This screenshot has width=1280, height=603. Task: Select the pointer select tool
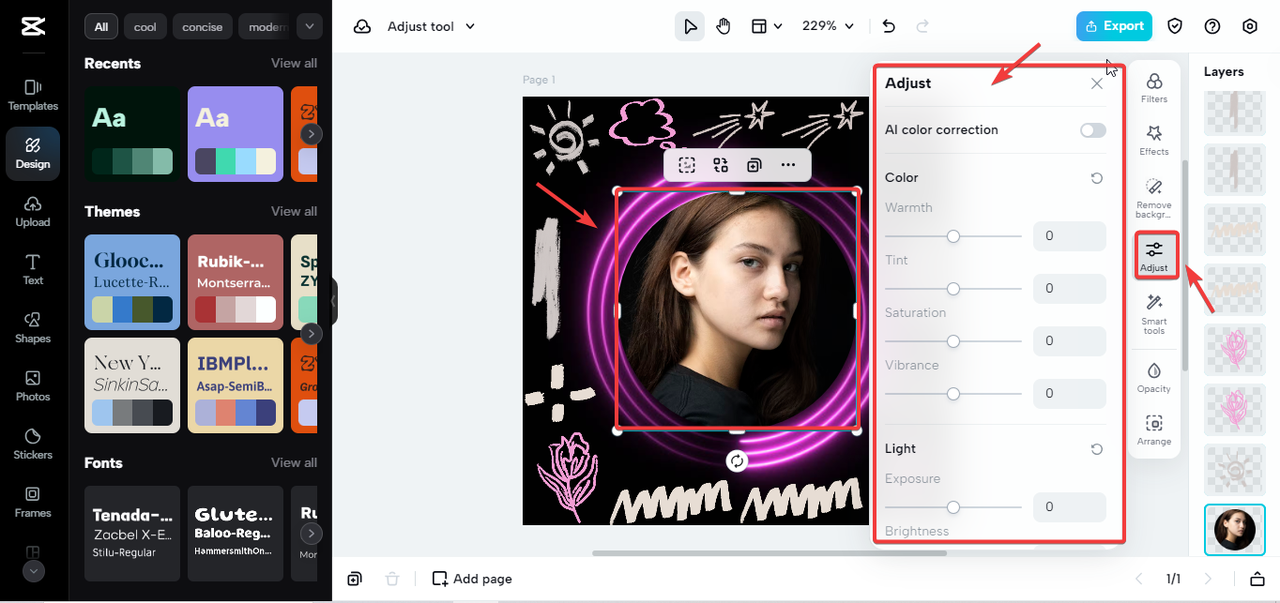tap(689, 26)
